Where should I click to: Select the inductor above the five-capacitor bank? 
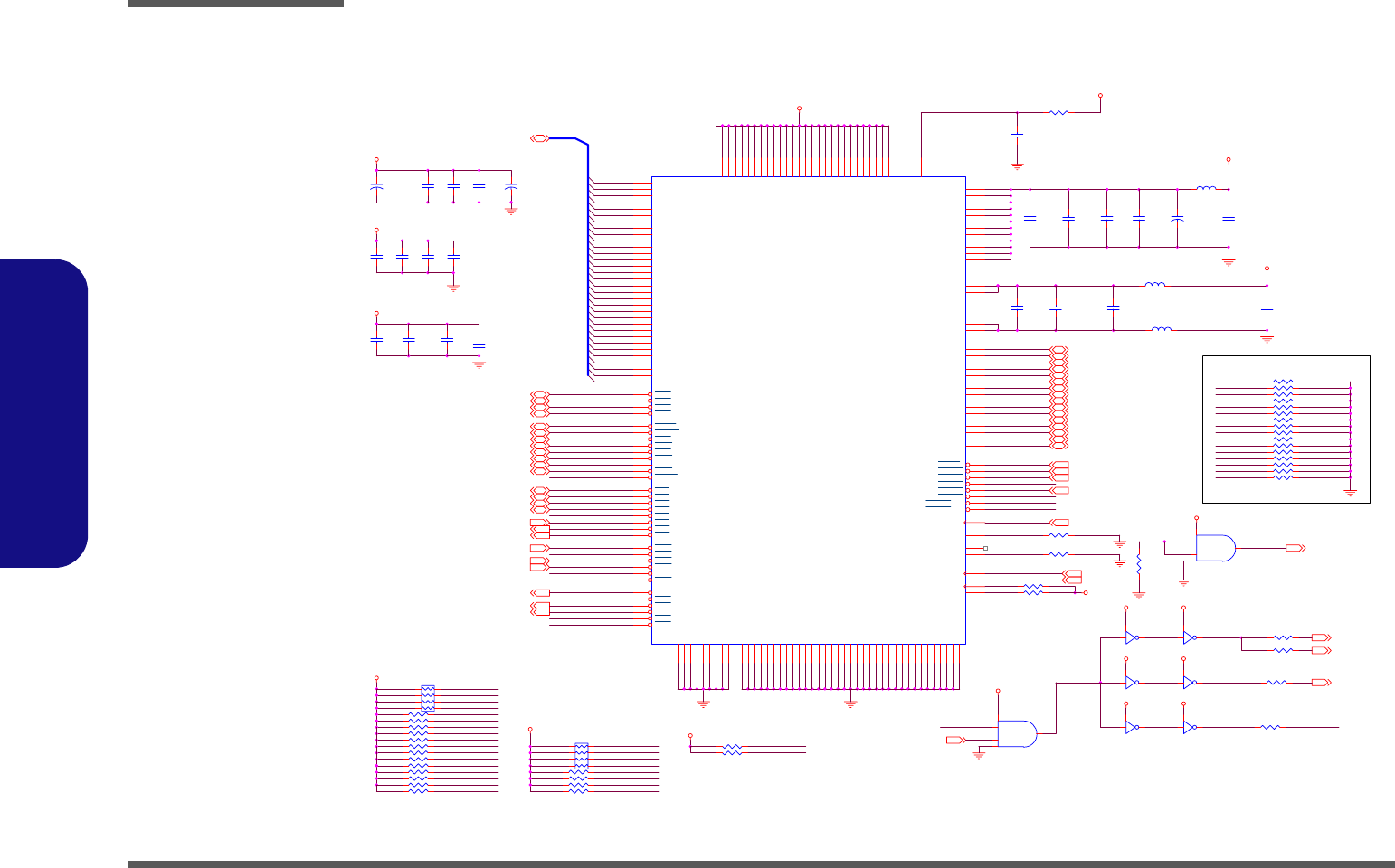coord(1206,188)
